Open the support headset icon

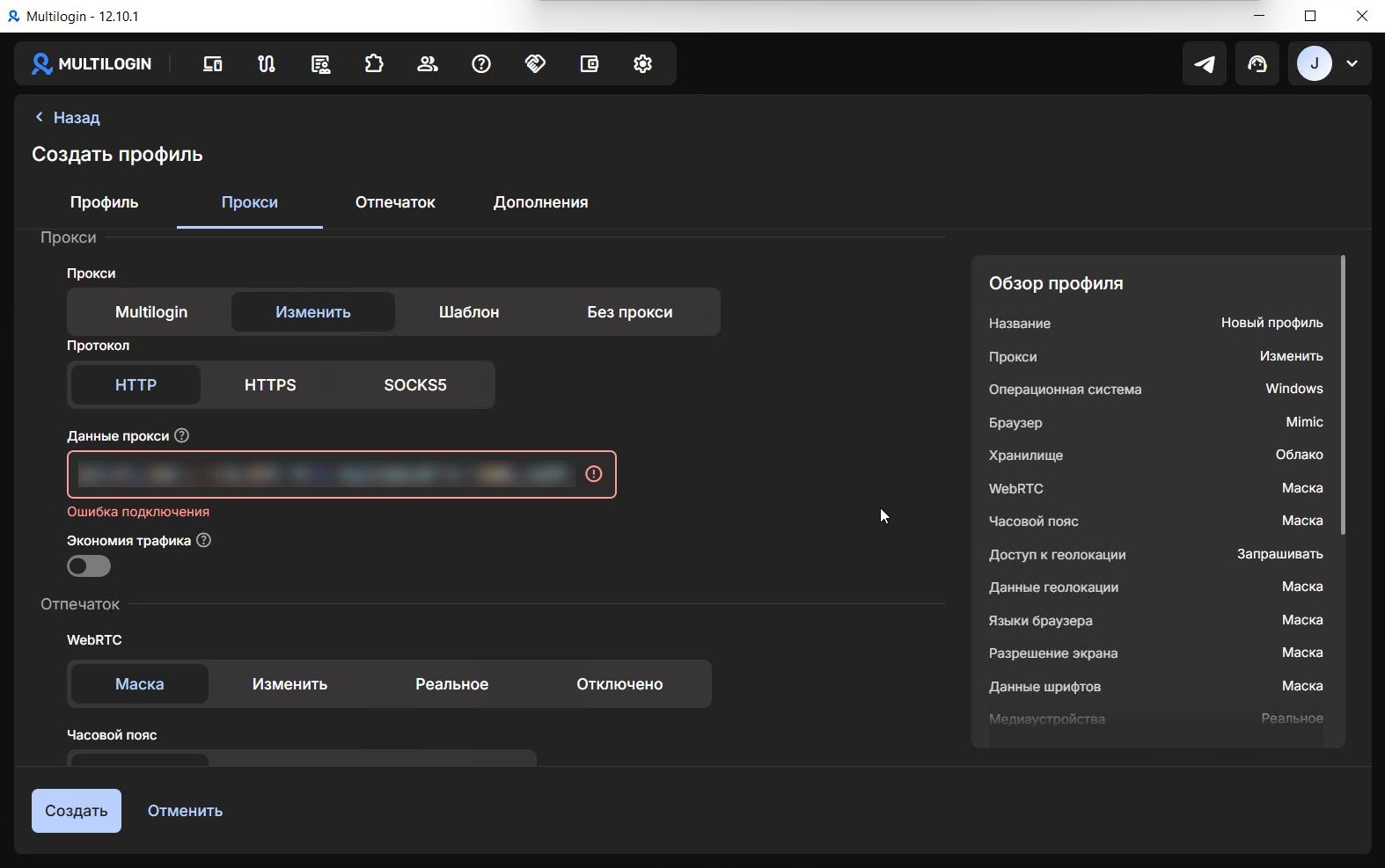[1257, 63]
